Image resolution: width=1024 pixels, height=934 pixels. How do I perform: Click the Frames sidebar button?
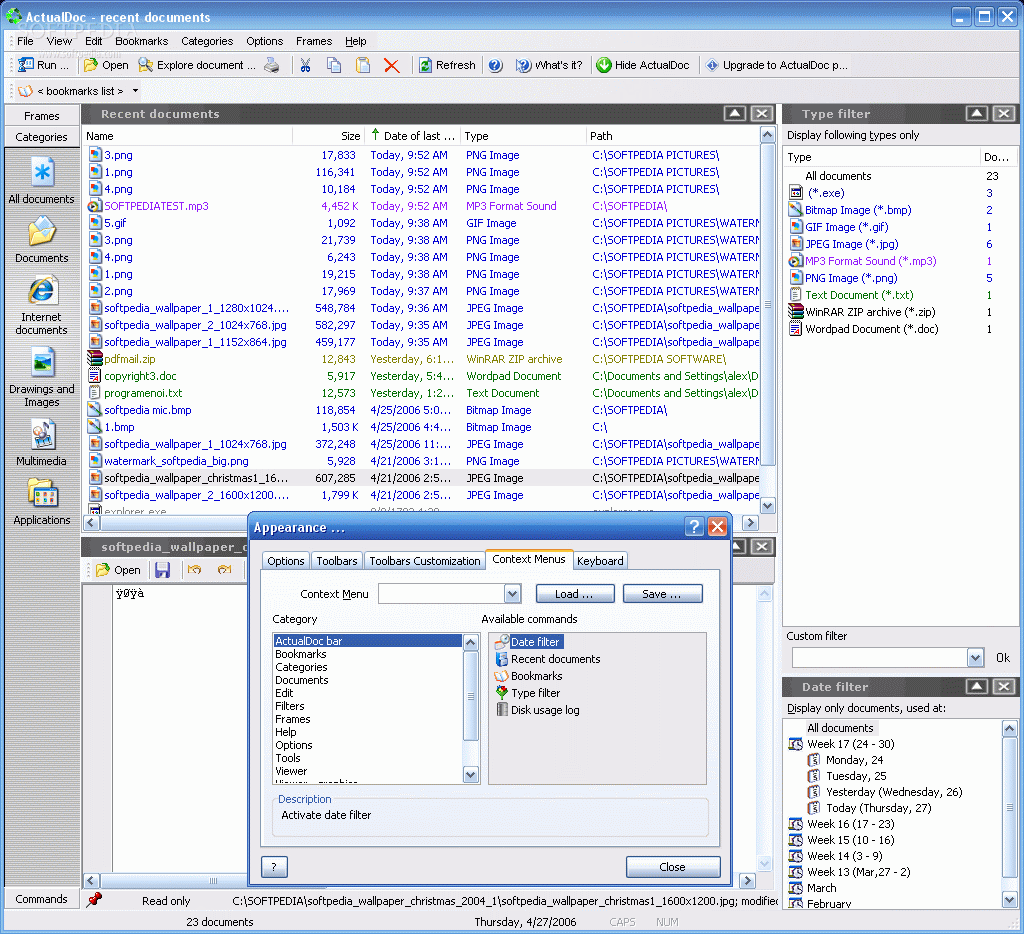click(x=42, y=116)
